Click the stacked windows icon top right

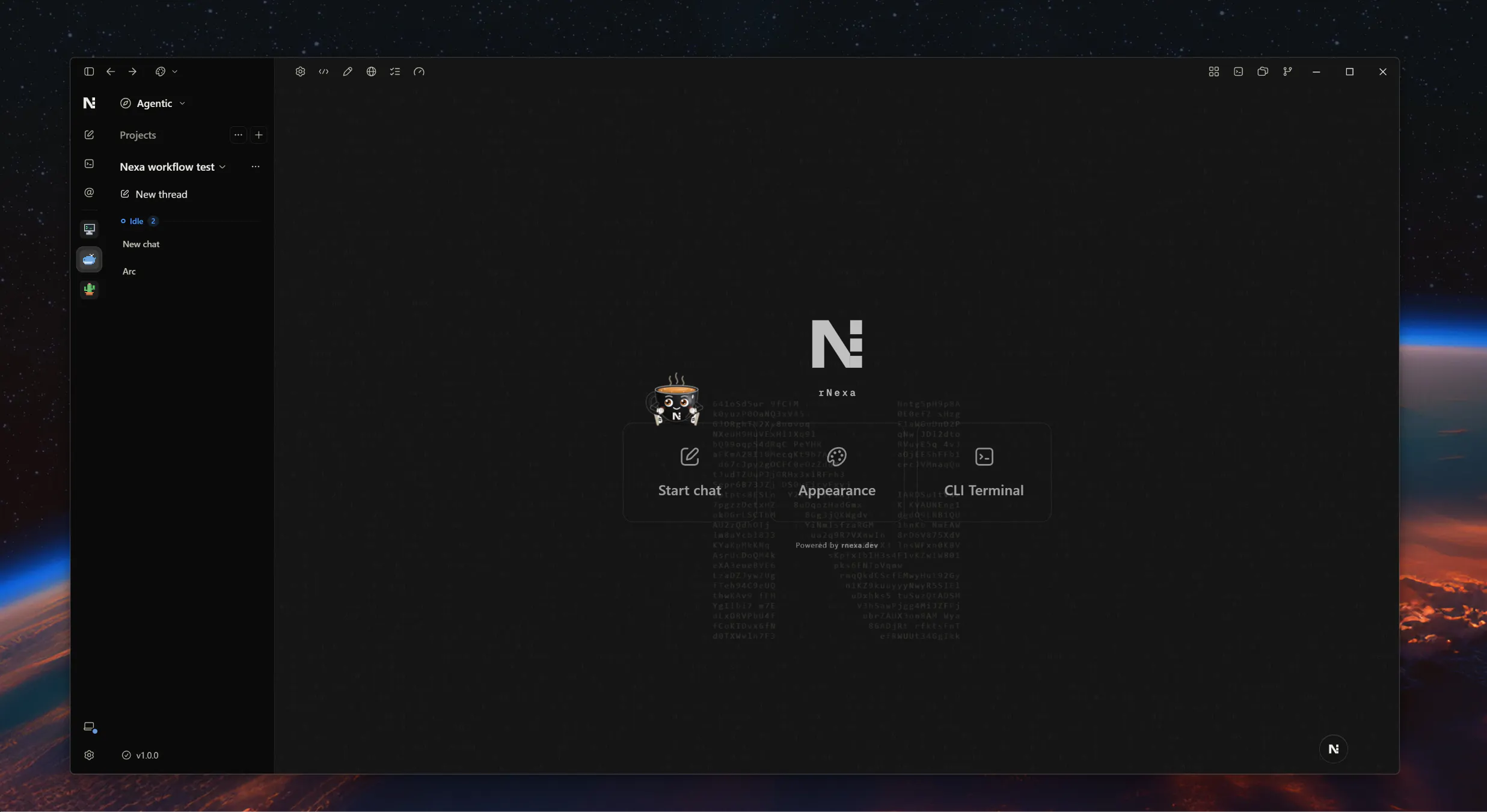click(1263, 72)
